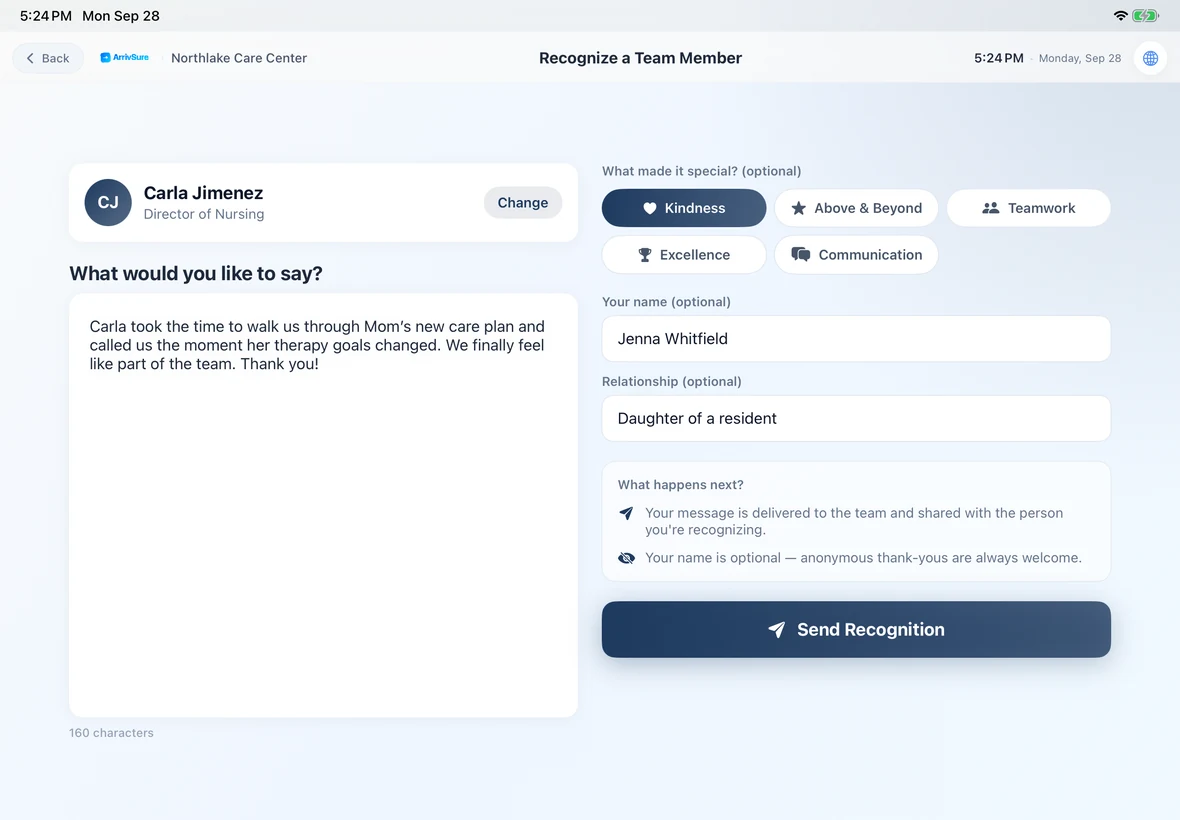Screen dimensions: 1180x820
Task: Deselect the Kindness tag
Action: pos(683,208)
